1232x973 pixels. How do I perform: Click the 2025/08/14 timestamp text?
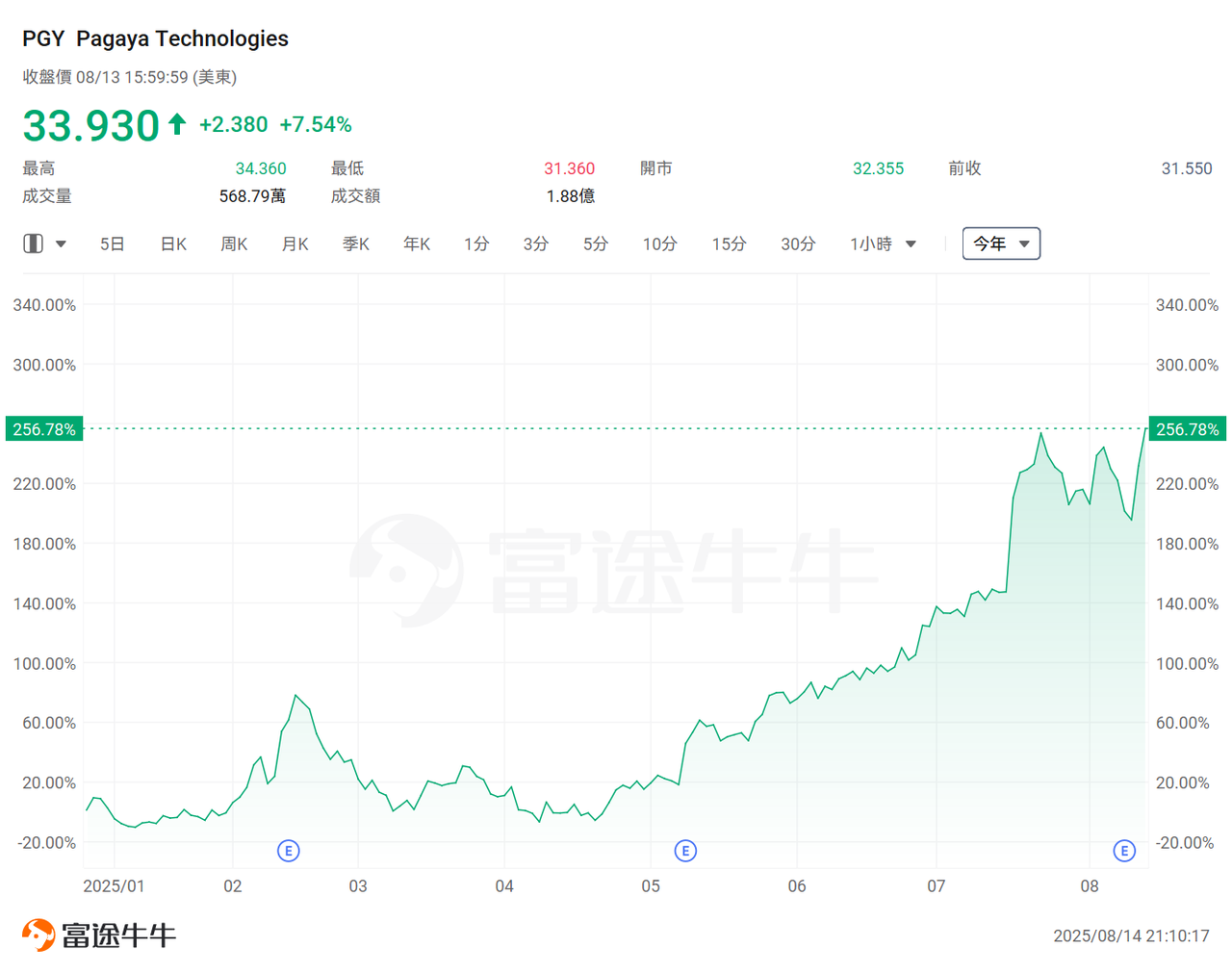click(x=1131, y=936)
